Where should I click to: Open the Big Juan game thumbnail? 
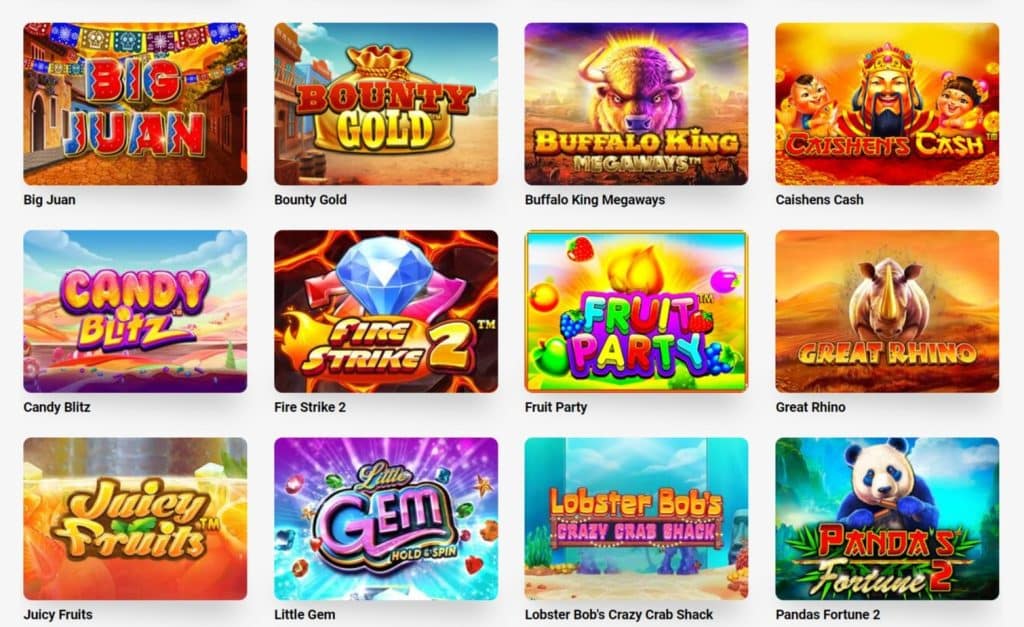coord(135,104)
